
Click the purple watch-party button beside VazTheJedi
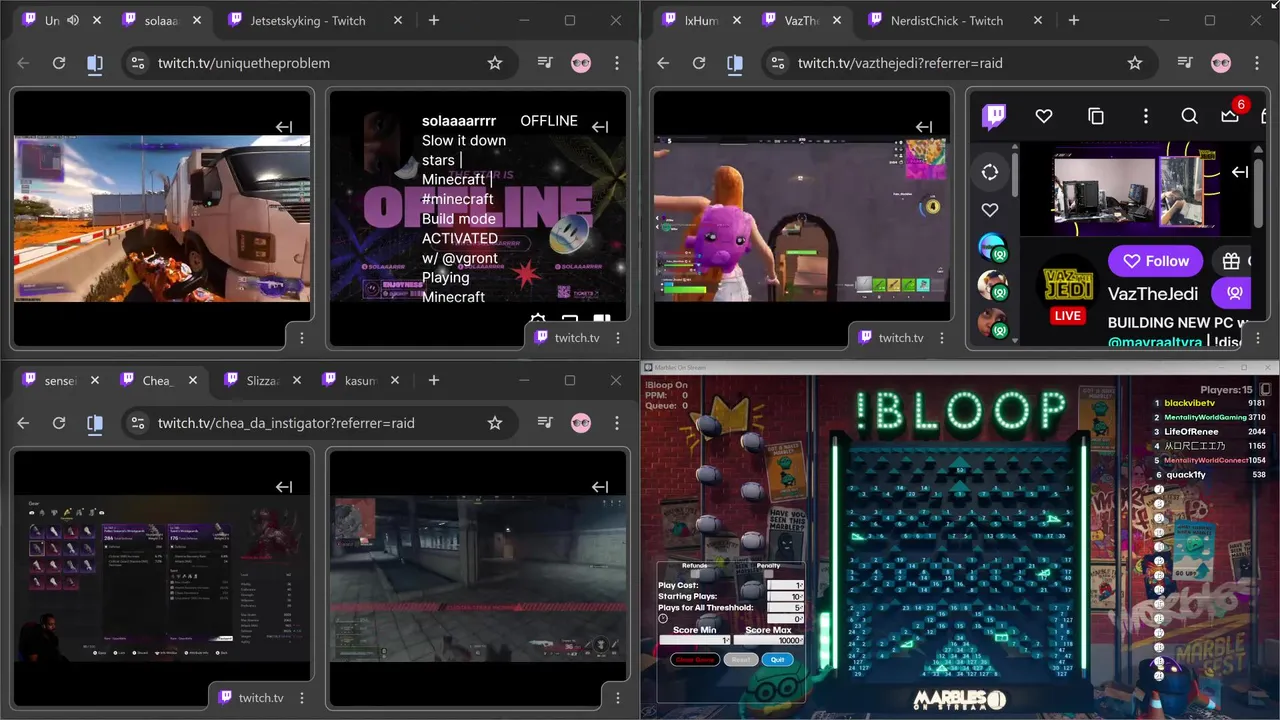point(1232,293)
